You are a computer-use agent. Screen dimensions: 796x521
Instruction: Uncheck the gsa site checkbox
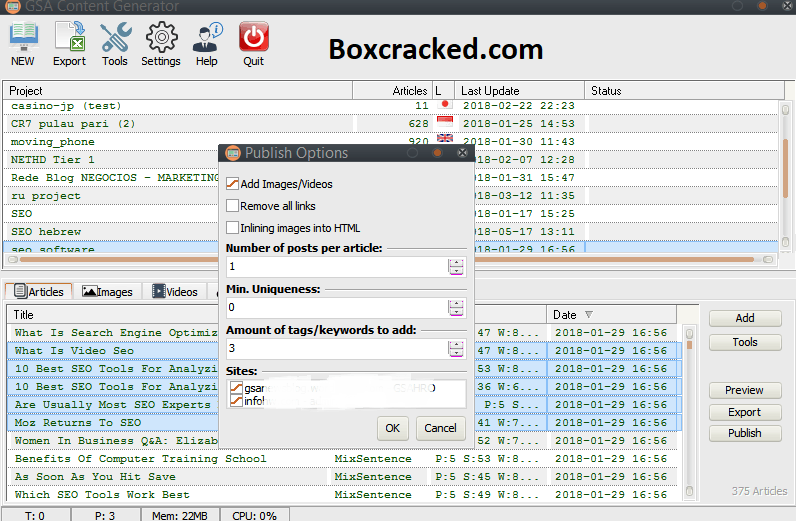[236, 388]
